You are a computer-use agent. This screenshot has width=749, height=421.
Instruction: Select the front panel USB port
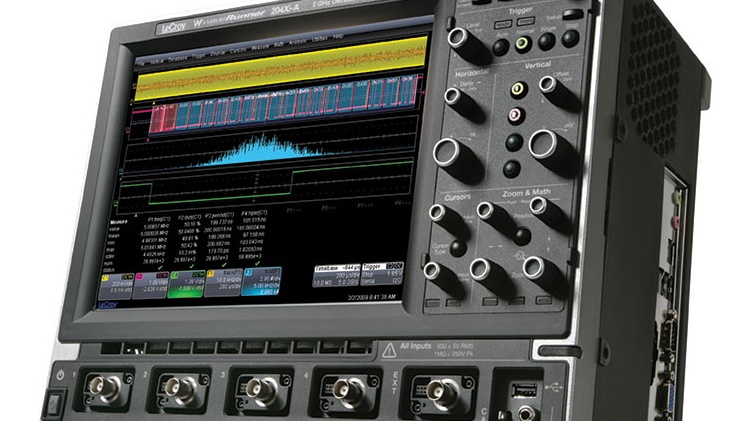[524, 390]
